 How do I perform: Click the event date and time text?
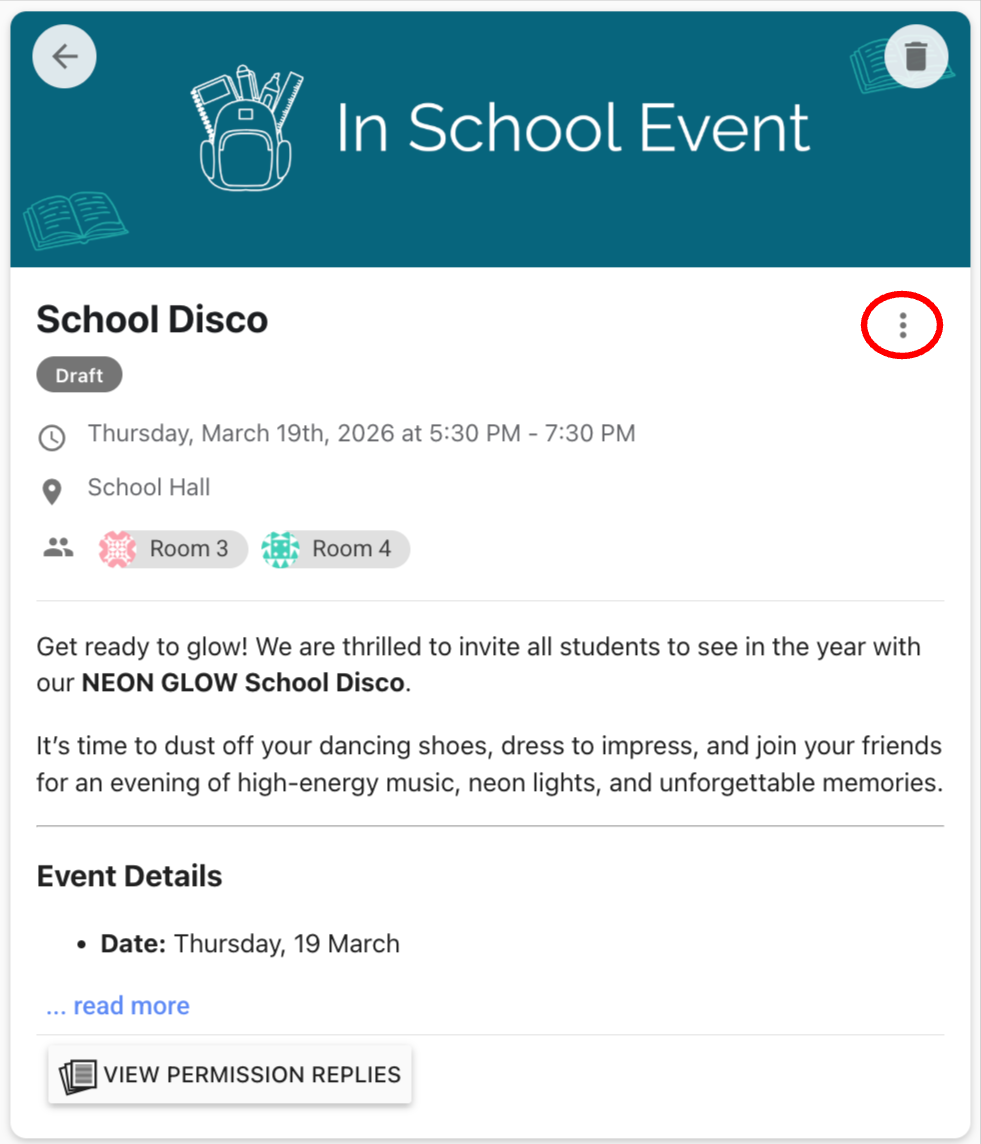pyautogui.click(x=361, y=434)
